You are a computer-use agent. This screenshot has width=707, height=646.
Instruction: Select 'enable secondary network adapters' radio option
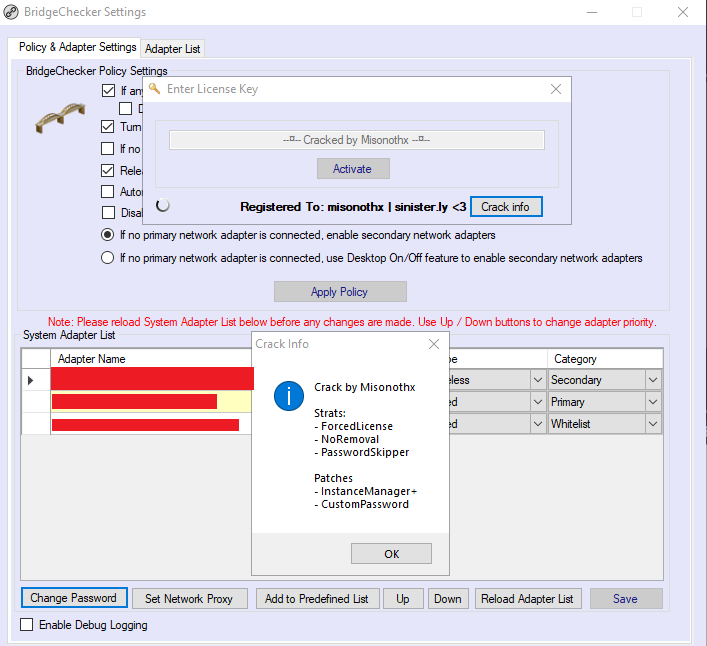click(x=107, y=235)
